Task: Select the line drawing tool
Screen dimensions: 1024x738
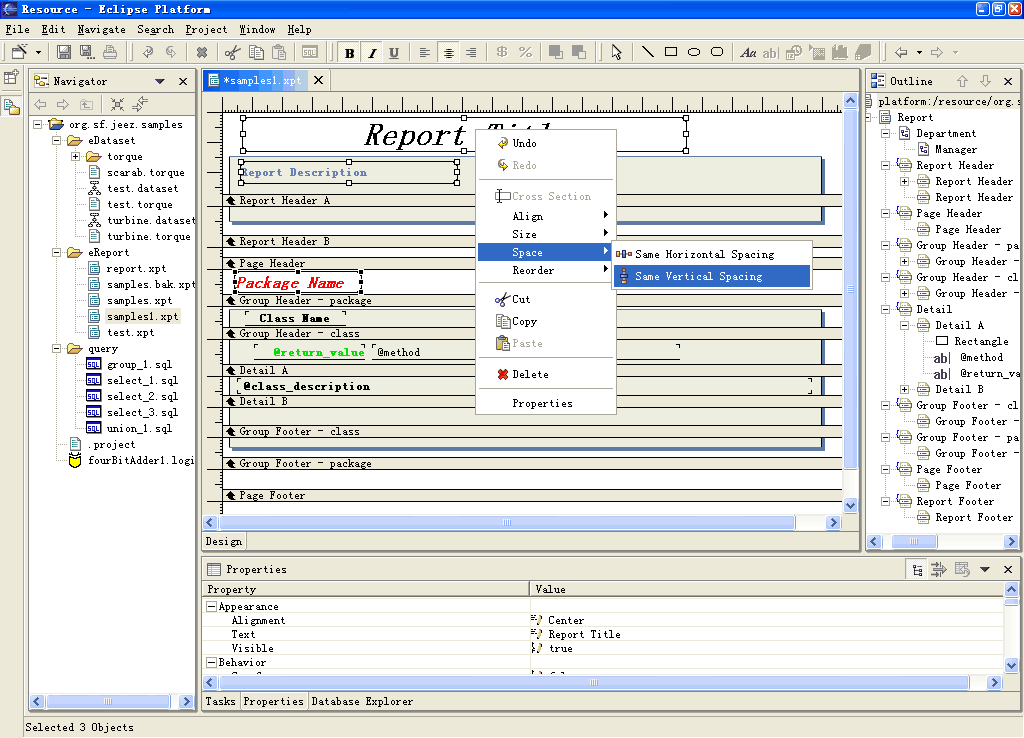Action: click(x=647, y=52)
